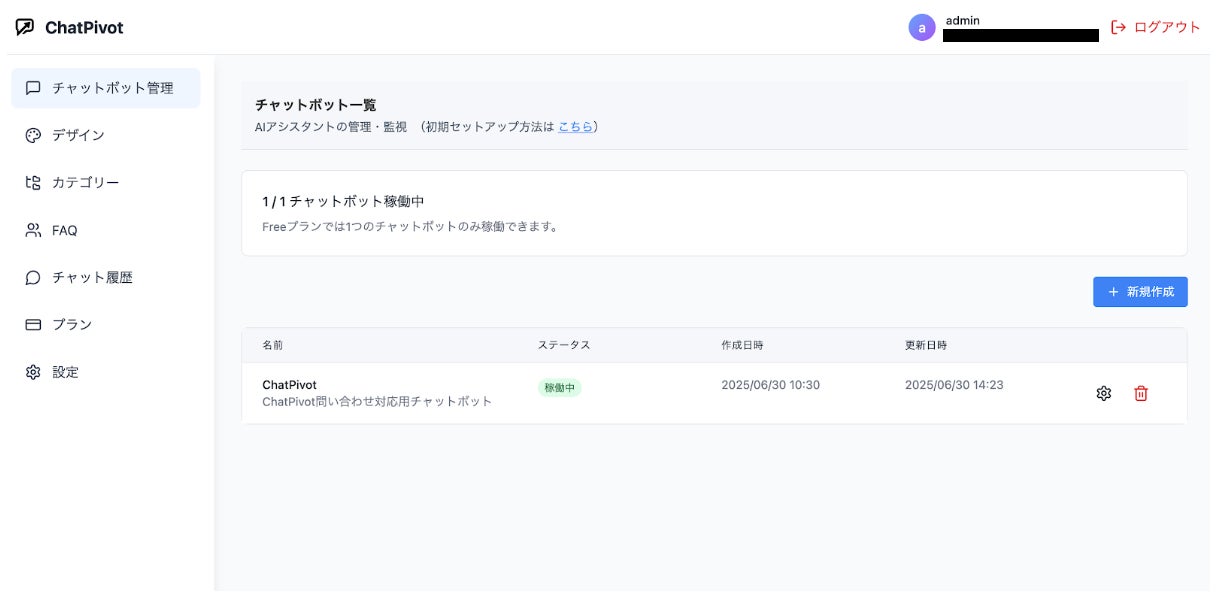Open the デザイン menu item
Screen dimensions: 1217x599
pyautogui.click(x=78, y=135)
